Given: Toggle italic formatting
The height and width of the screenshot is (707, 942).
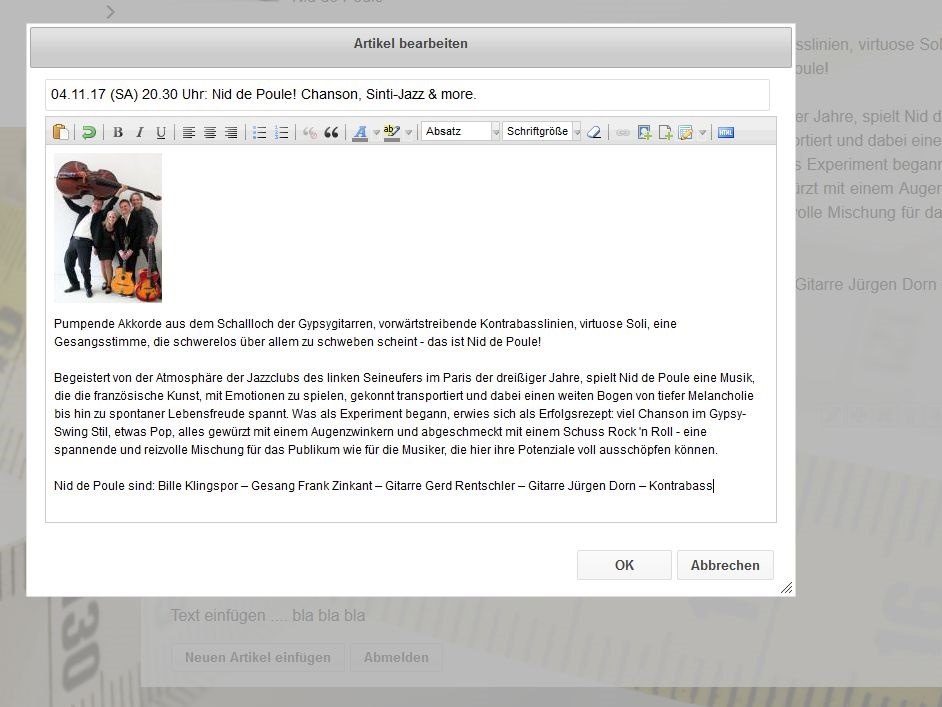Looking at the screenshot, I should (x=139, y=132).
